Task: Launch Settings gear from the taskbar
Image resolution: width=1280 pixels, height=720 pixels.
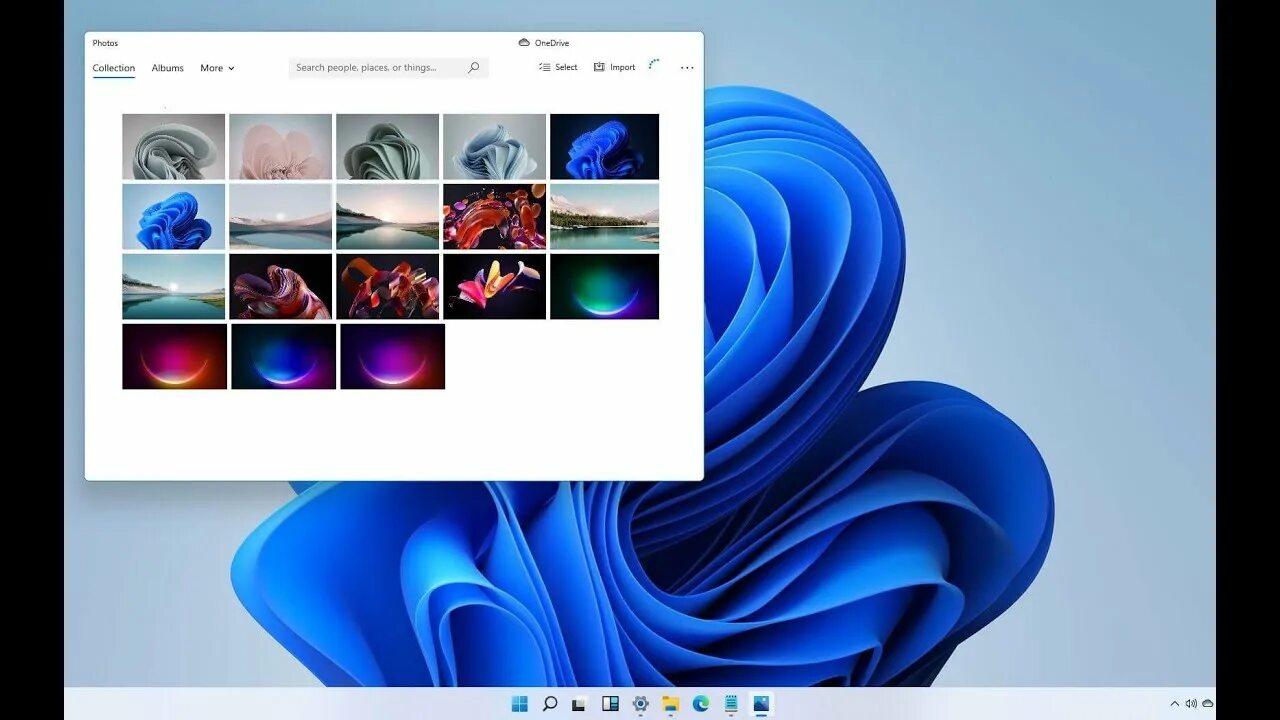Action: (640, 704)
